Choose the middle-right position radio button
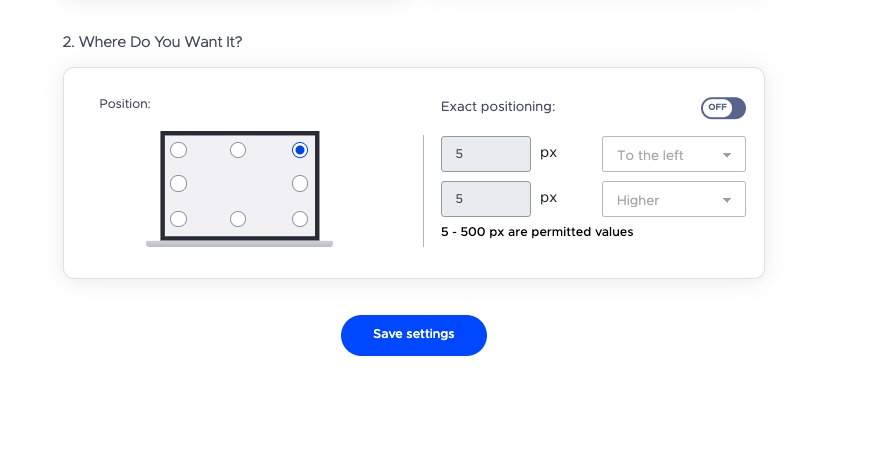 click(299, 184)
